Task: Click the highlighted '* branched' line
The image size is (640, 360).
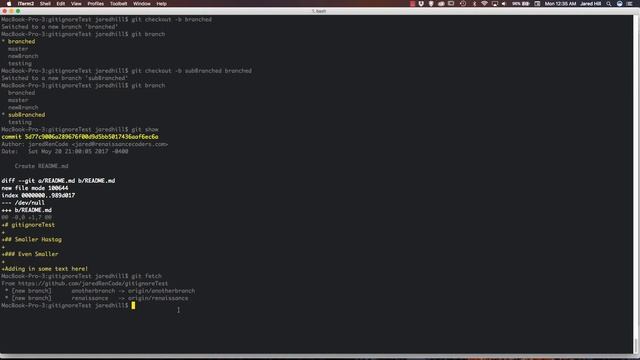Action: click(18, 41)
